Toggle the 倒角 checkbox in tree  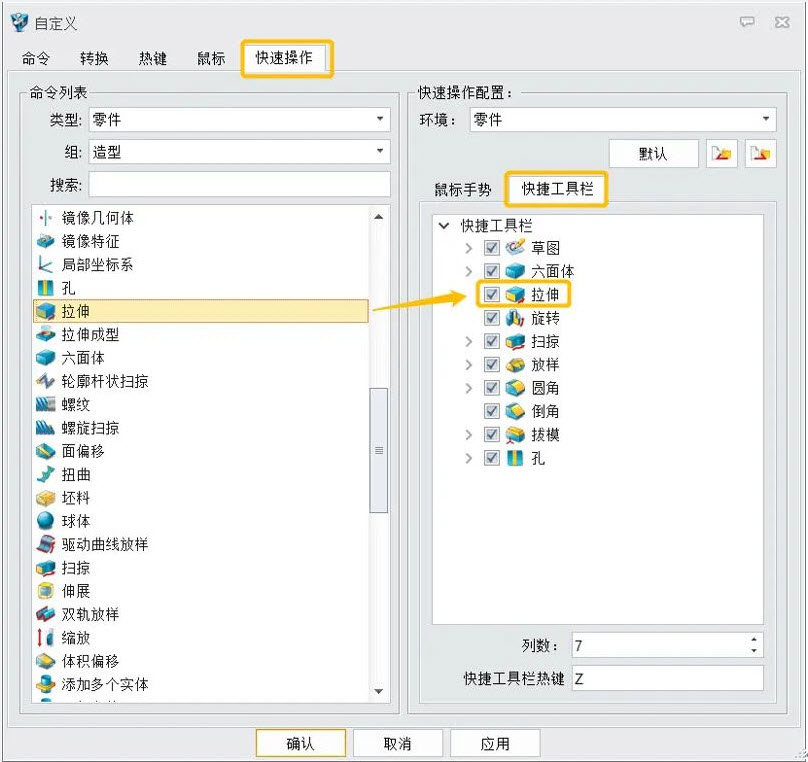[491, 411]
